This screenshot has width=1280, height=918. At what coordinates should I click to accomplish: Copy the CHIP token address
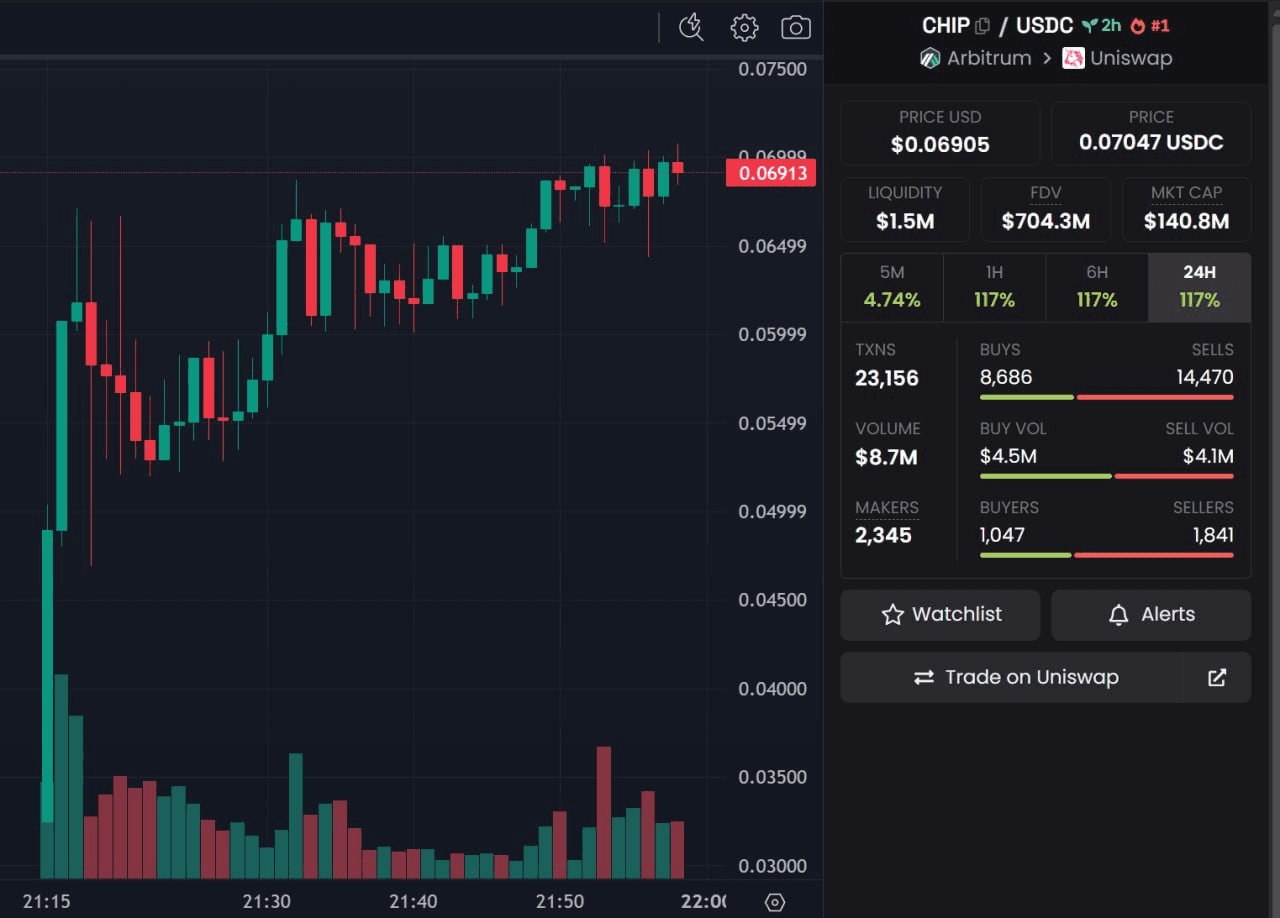click(983, 26)
